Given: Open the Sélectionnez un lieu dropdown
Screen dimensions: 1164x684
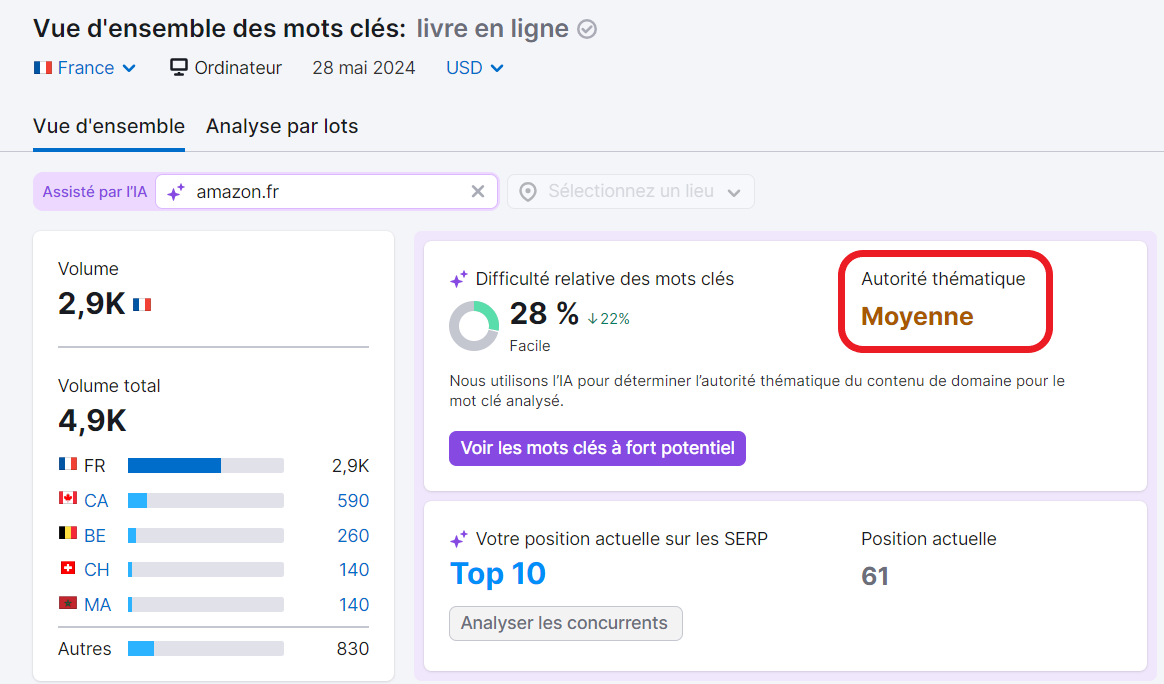Looking at the screenshot, I should coord(630,191).
